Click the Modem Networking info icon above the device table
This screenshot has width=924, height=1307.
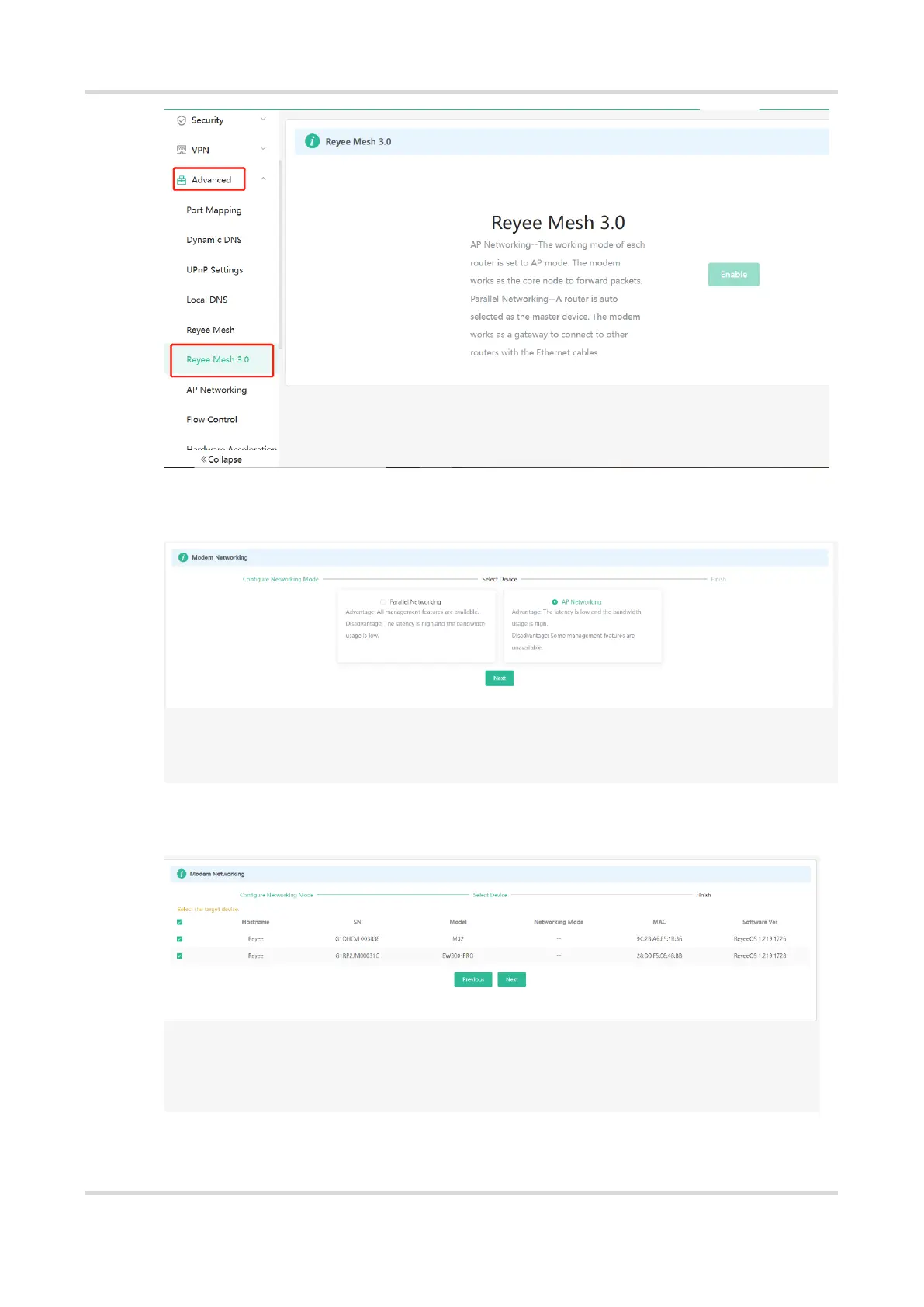coord(182,874)
